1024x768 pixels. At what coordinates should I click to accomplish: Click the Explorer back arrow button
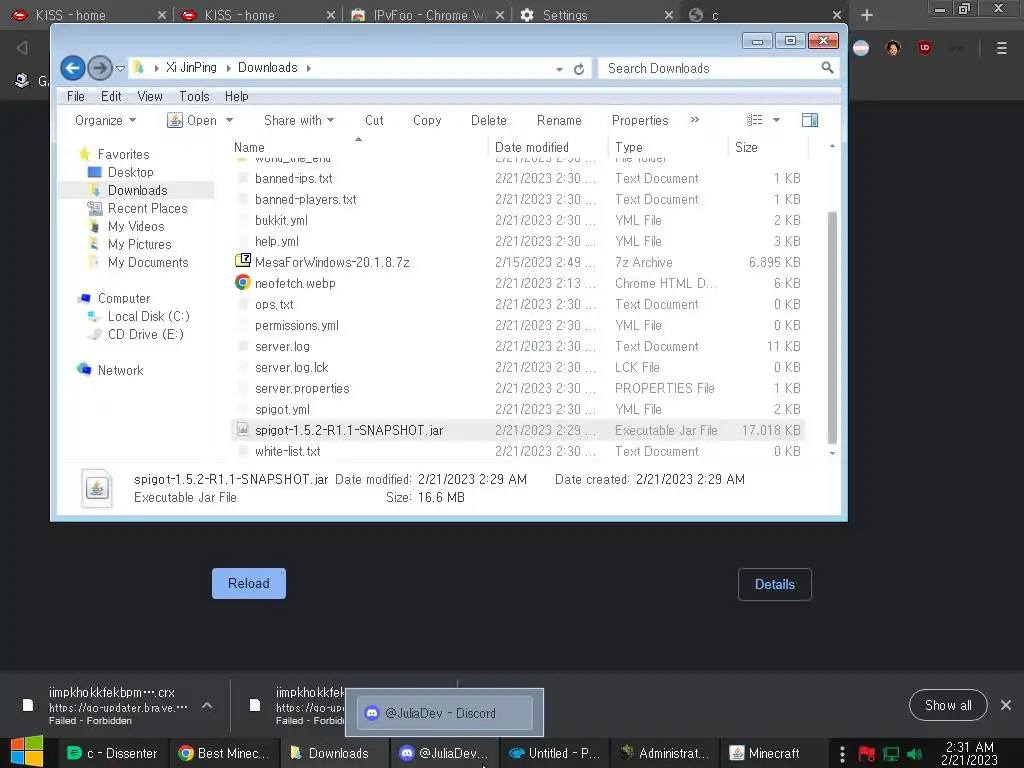[72, 68]
